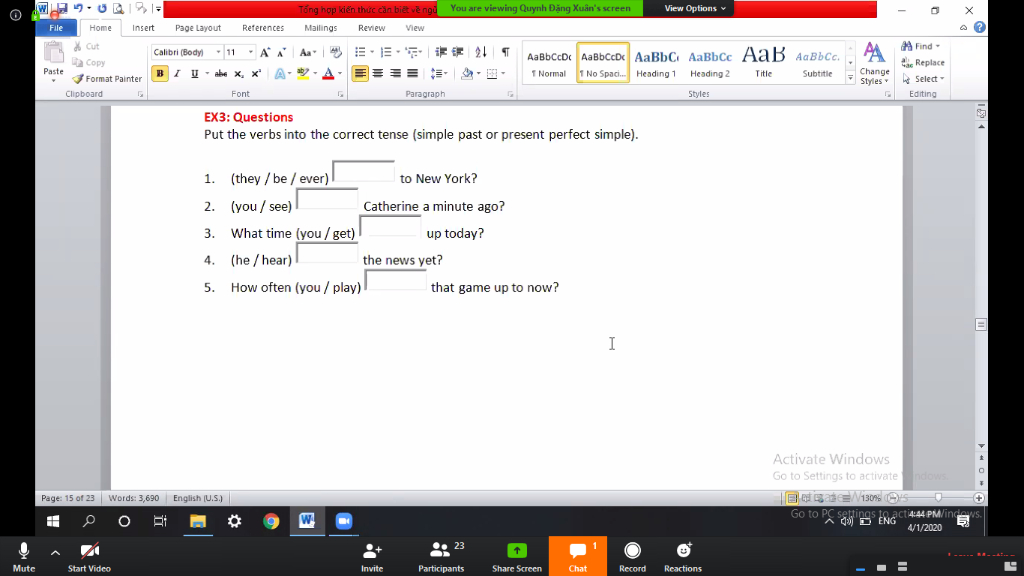Open the Select dropdown

tap(923, 78)
